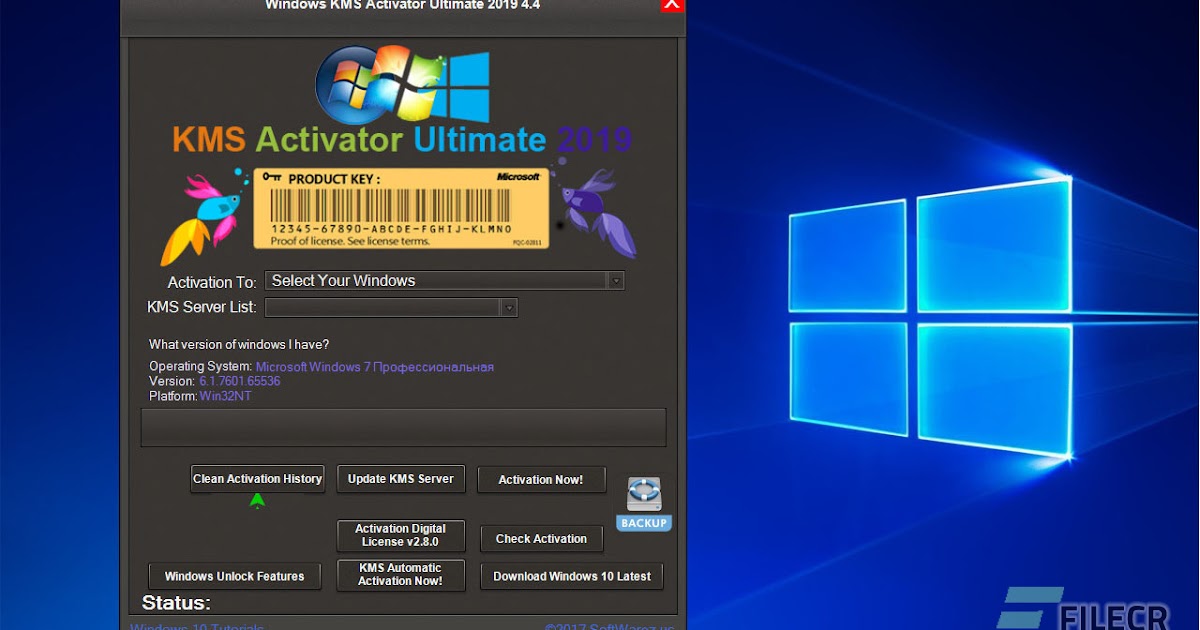Click the green arrow under Clean Activation History
Screen dimensions: 1200x630
tap(257, 500)
